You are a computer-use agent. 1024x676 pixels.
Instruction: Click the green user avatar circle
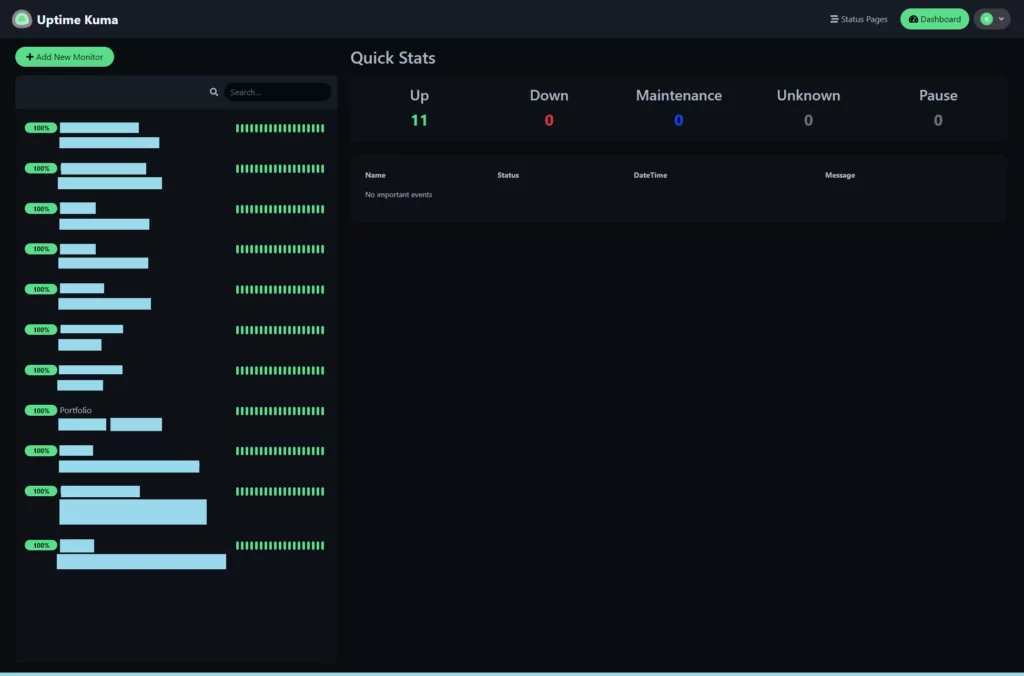(x=987, y=19)
